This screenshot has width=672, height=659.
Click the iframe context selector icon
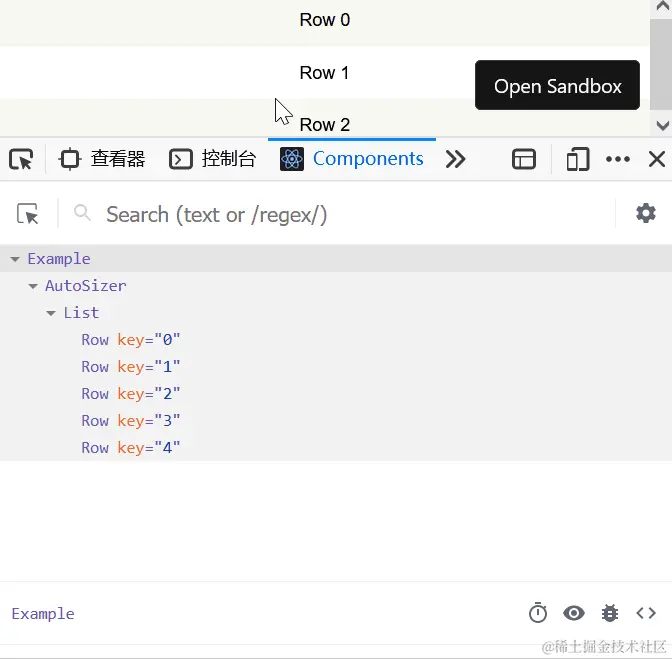click(x=524, y=159)
